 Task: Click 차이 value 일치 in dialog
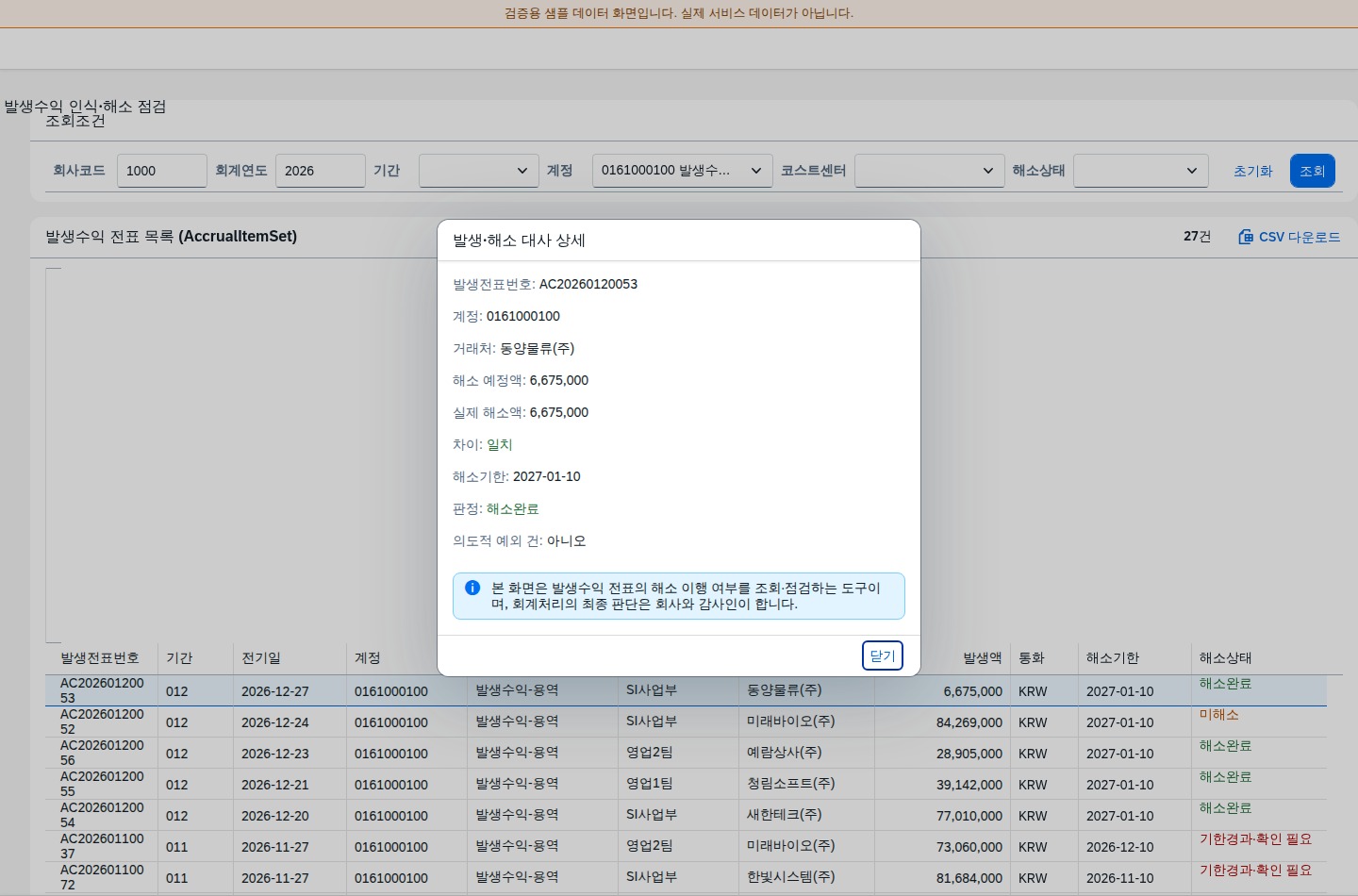(x=500, y=444)
